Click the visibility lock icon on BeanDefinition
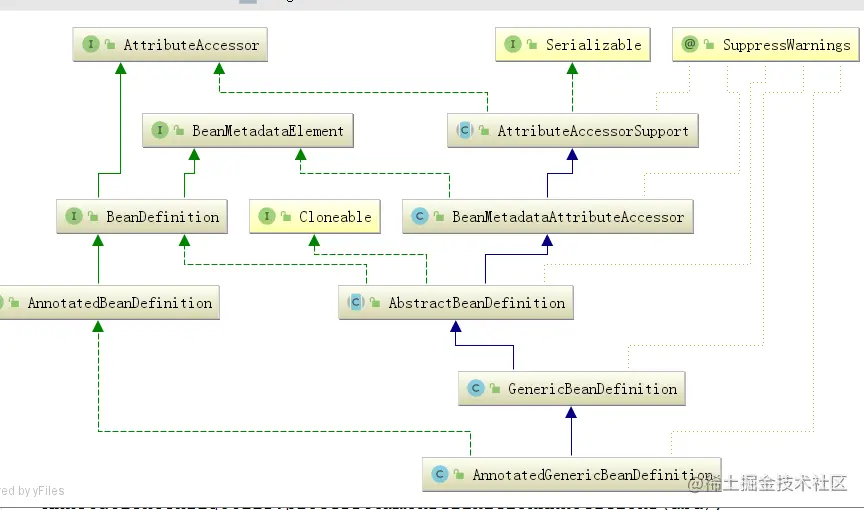Screen dimensions: 864x510 point(93,216)
